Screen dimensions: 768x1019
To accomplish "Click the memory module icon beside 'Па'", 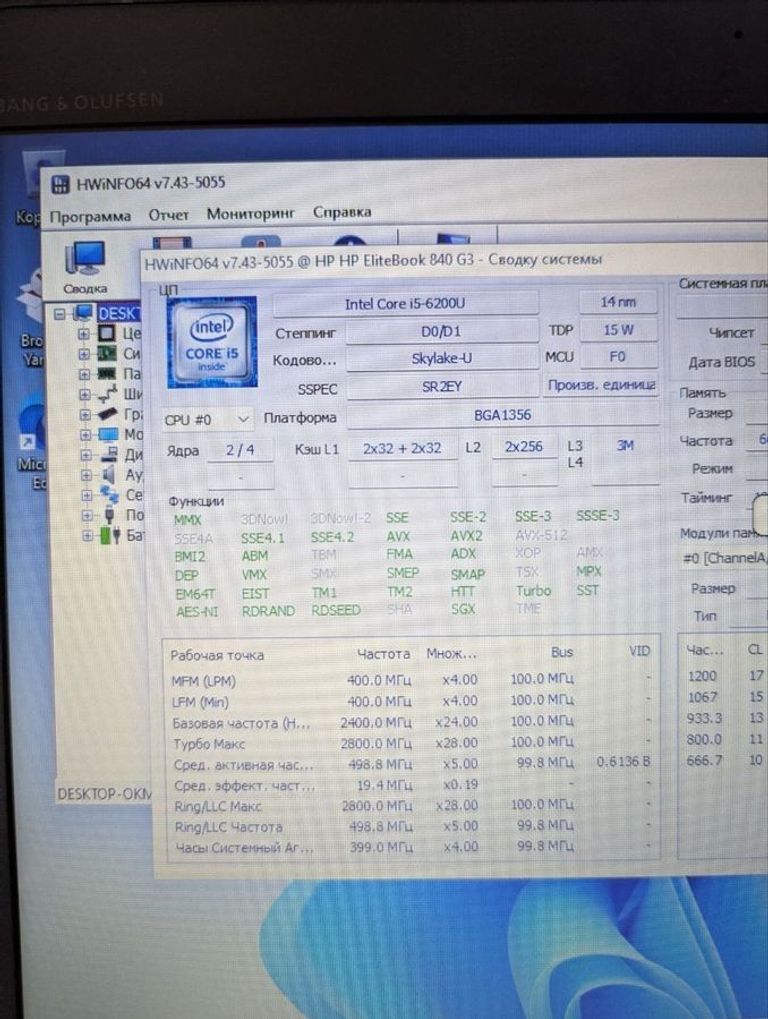I will pos(107,374).
